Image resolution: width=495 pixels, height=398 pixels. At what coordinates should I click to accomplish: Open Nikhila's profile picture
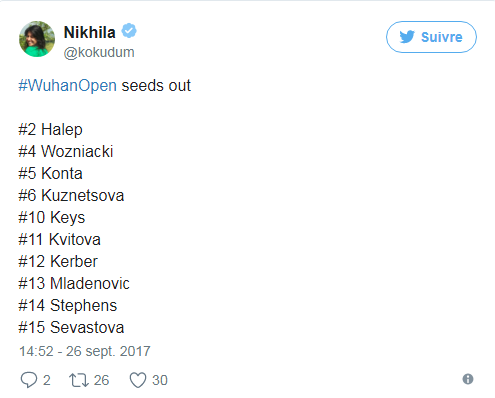point(37,39)
